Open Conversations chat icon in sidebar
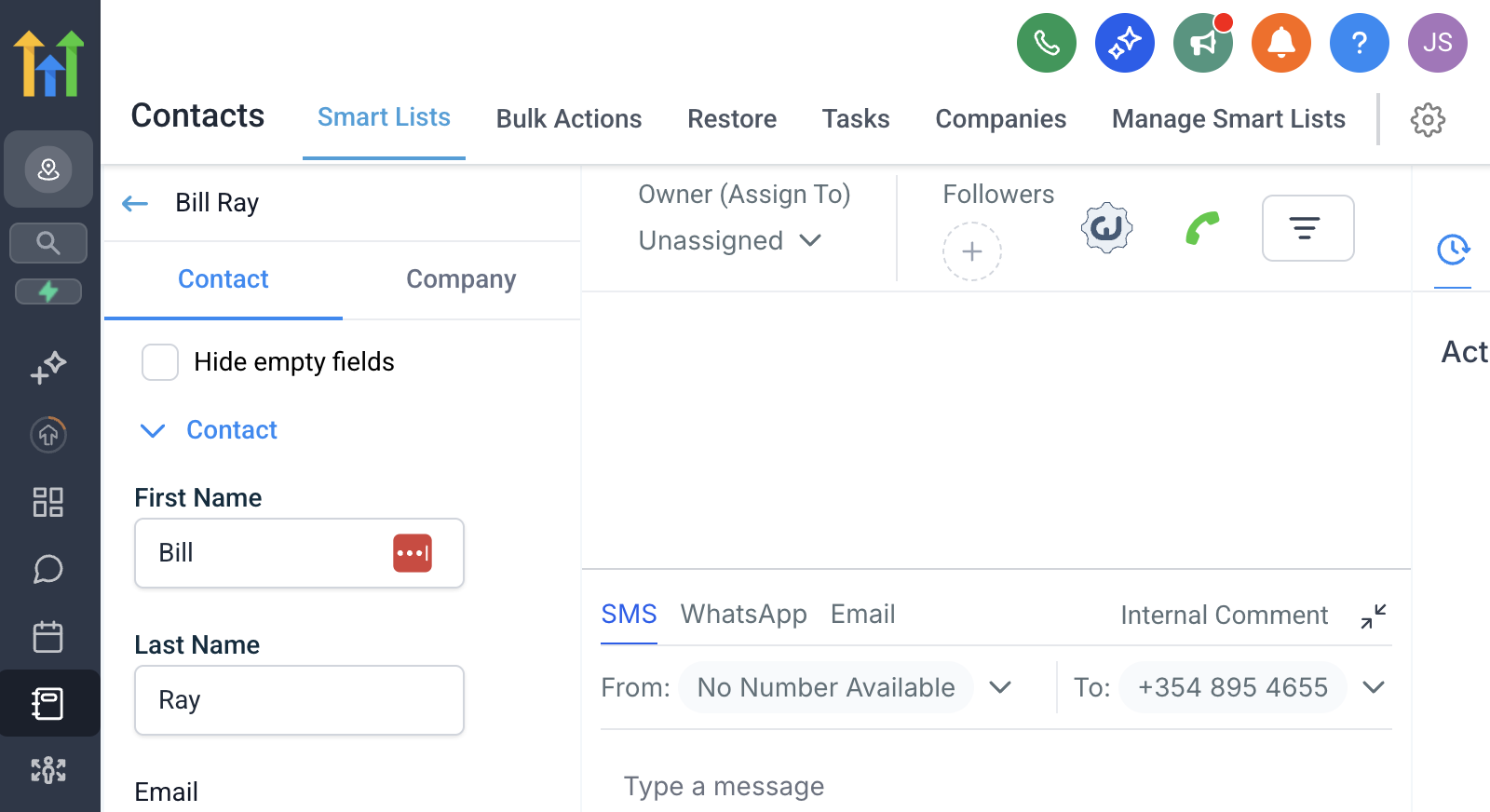 click(x=48, y=569)
